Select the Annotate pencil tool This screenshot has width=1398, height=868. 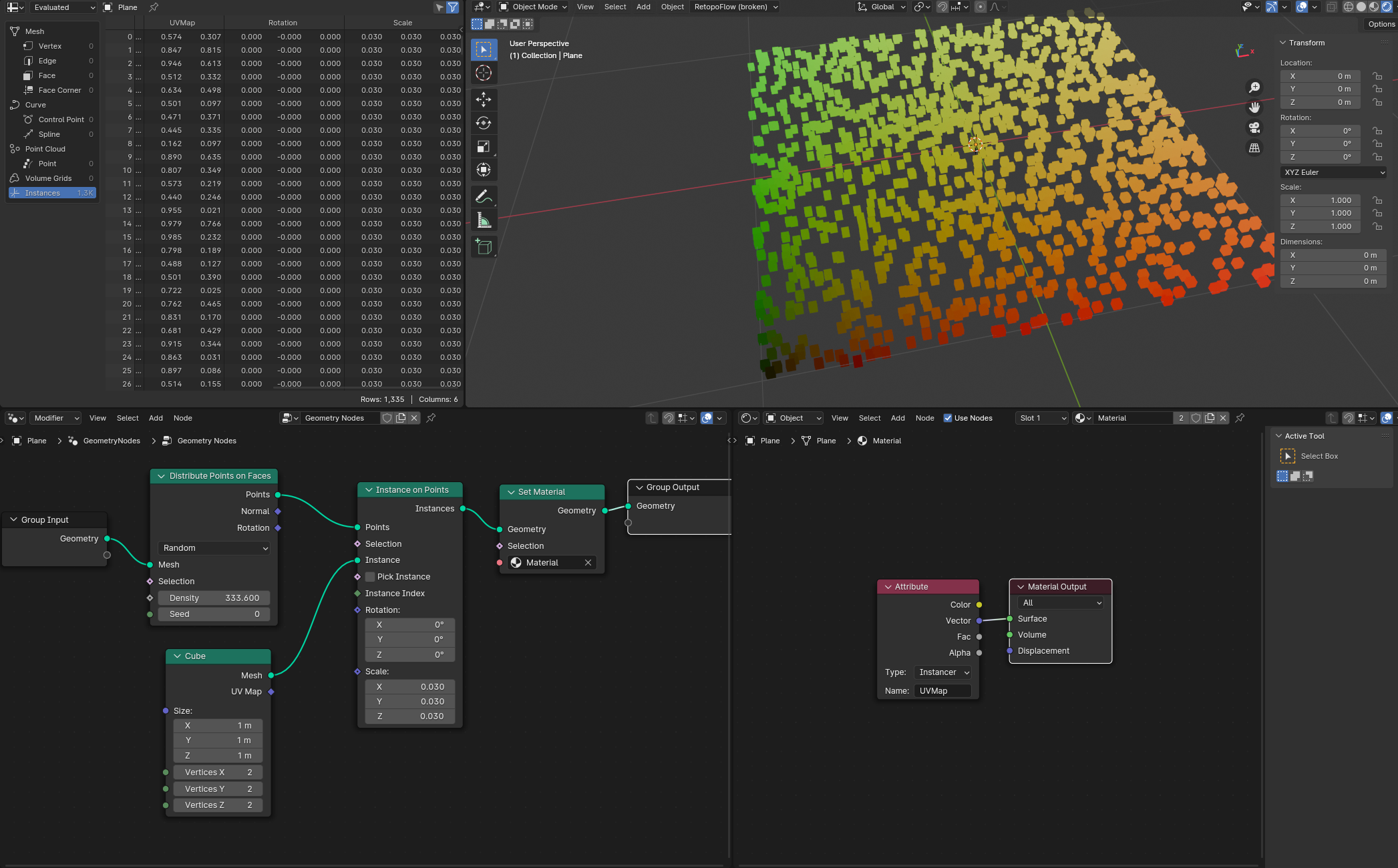484,196
